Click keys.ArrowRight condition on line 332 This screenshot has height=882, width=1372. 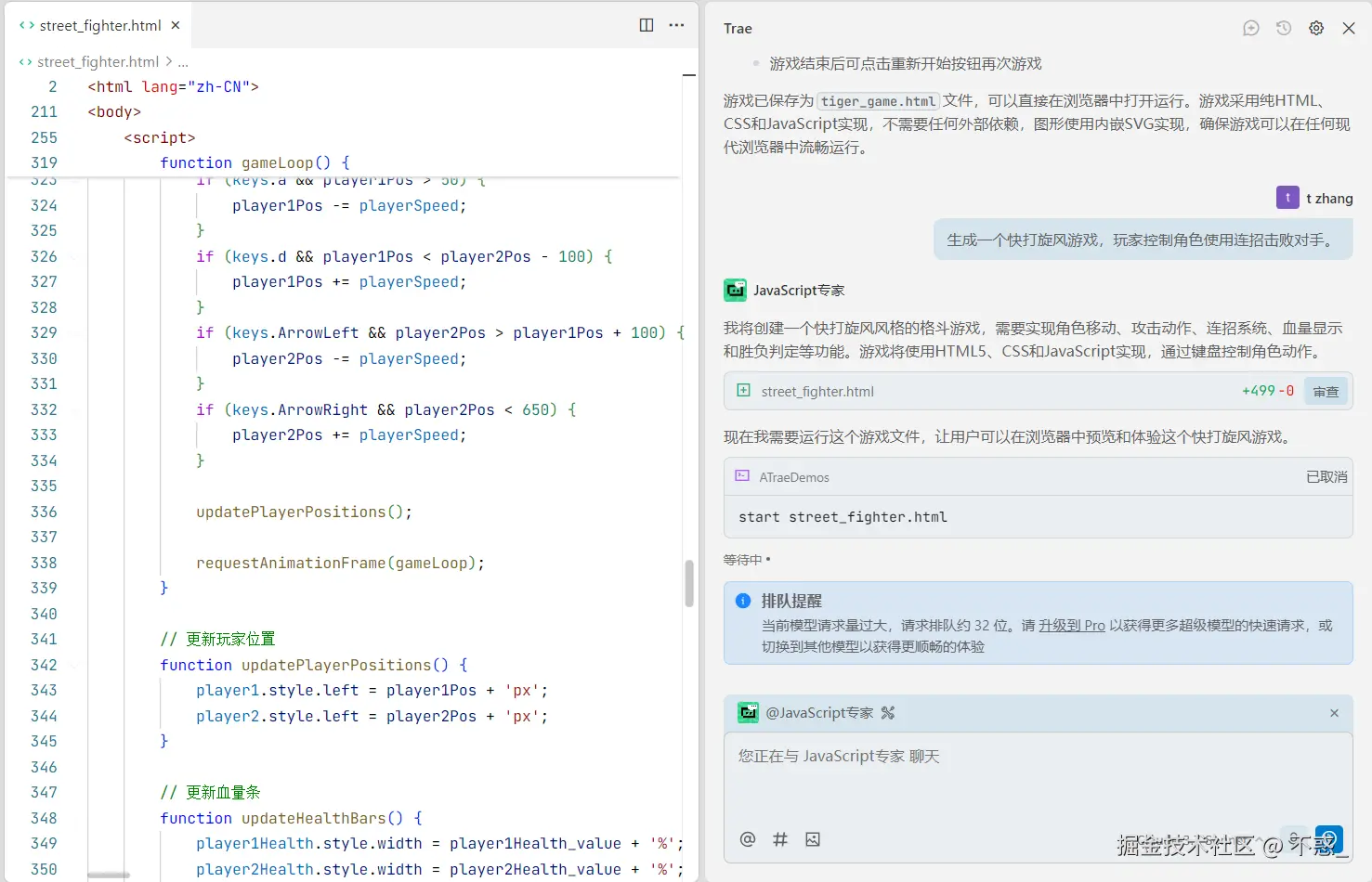click(300, 409)
